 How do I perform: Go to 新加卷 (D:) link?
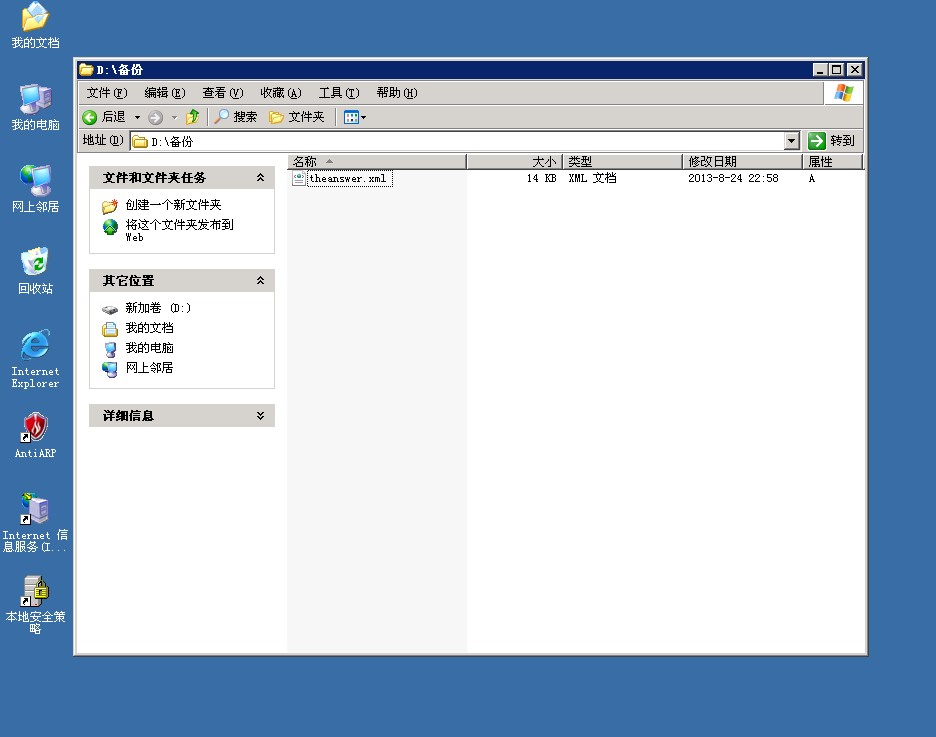(x=158, y=308)
